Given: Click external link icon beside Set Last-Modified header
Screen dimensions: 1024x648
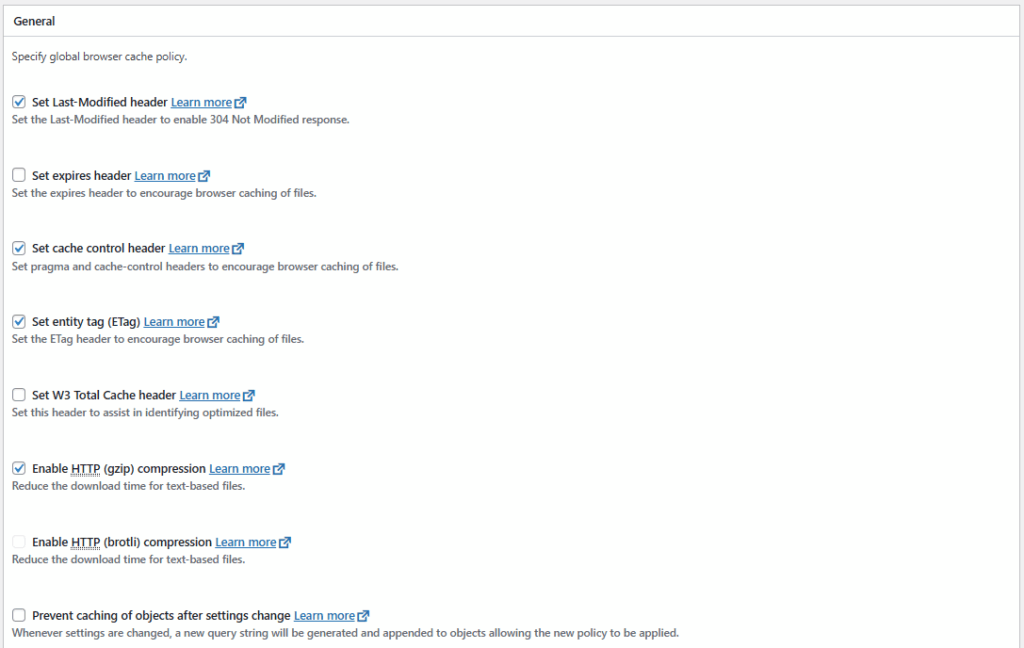Looking at the screenshot, I should [x=241, y=102].
